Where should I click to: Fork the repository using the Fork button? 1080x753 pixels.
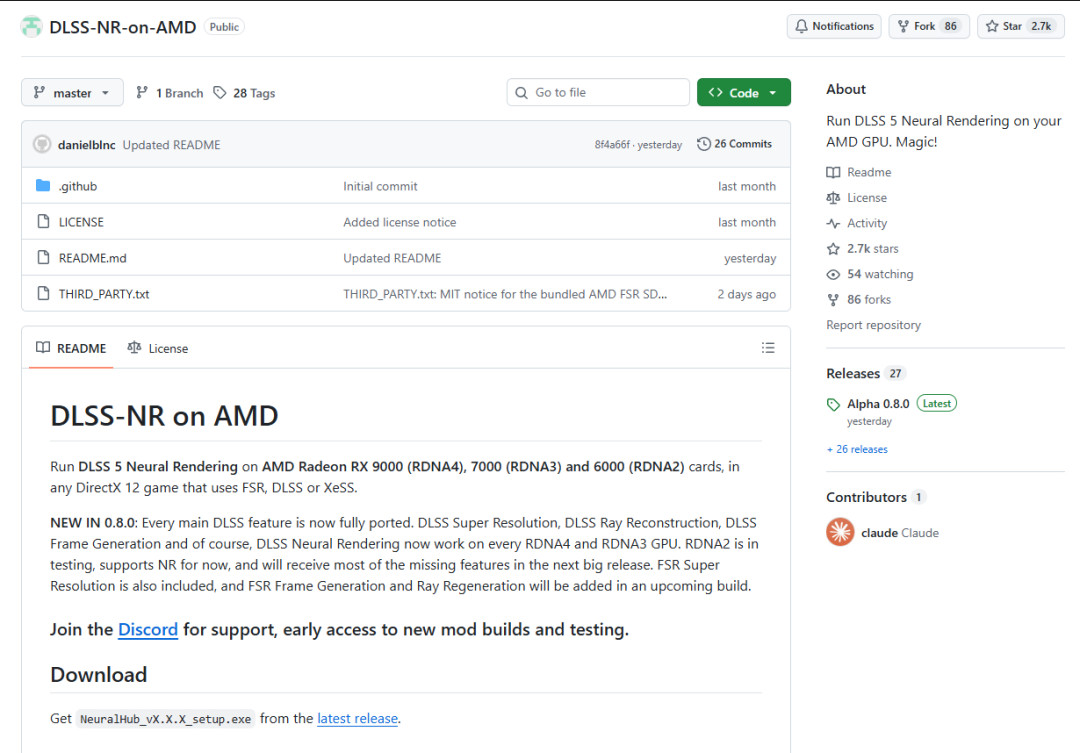click(x=929, y=26)
